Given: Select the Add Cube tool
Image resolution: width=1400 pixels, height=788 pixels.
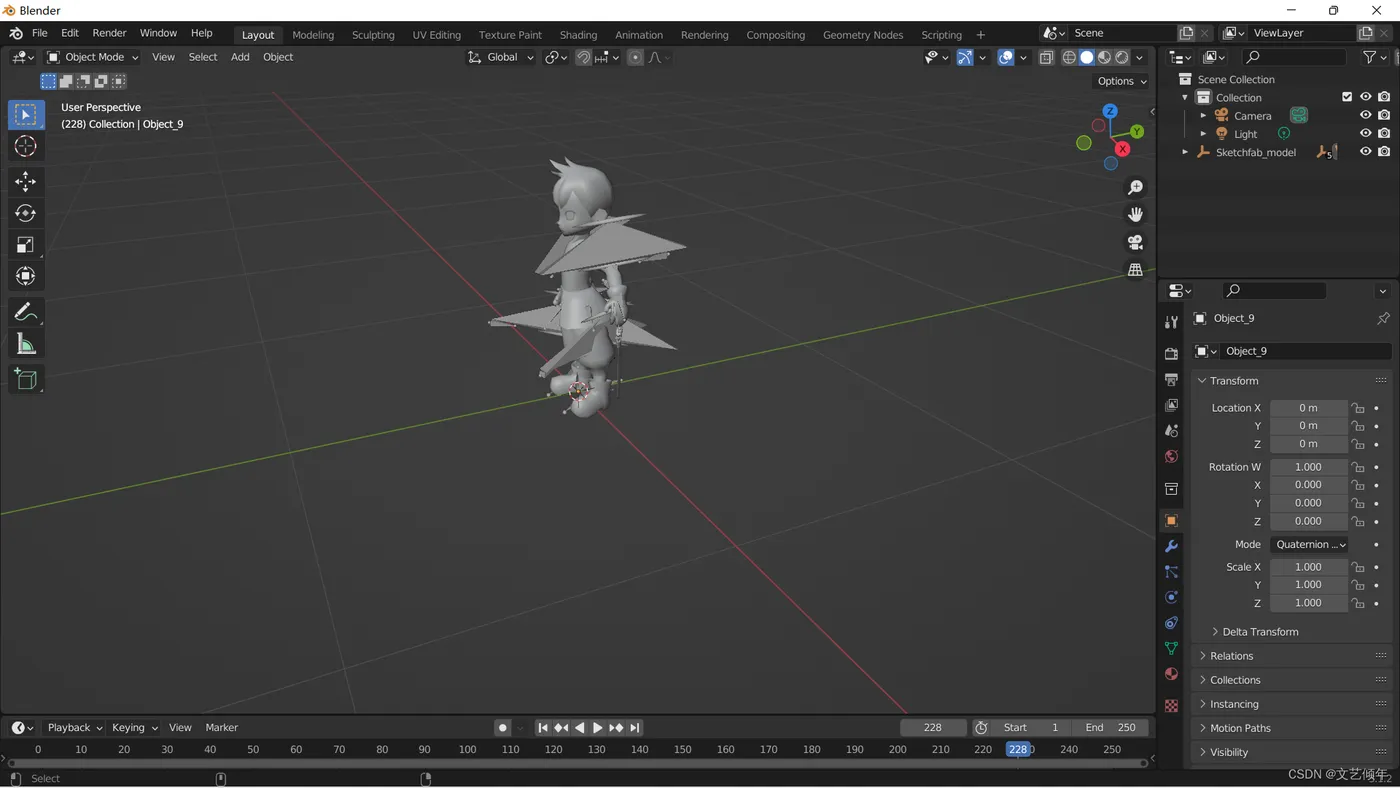Looking at the screenshot, I should [x=26, y=380].
